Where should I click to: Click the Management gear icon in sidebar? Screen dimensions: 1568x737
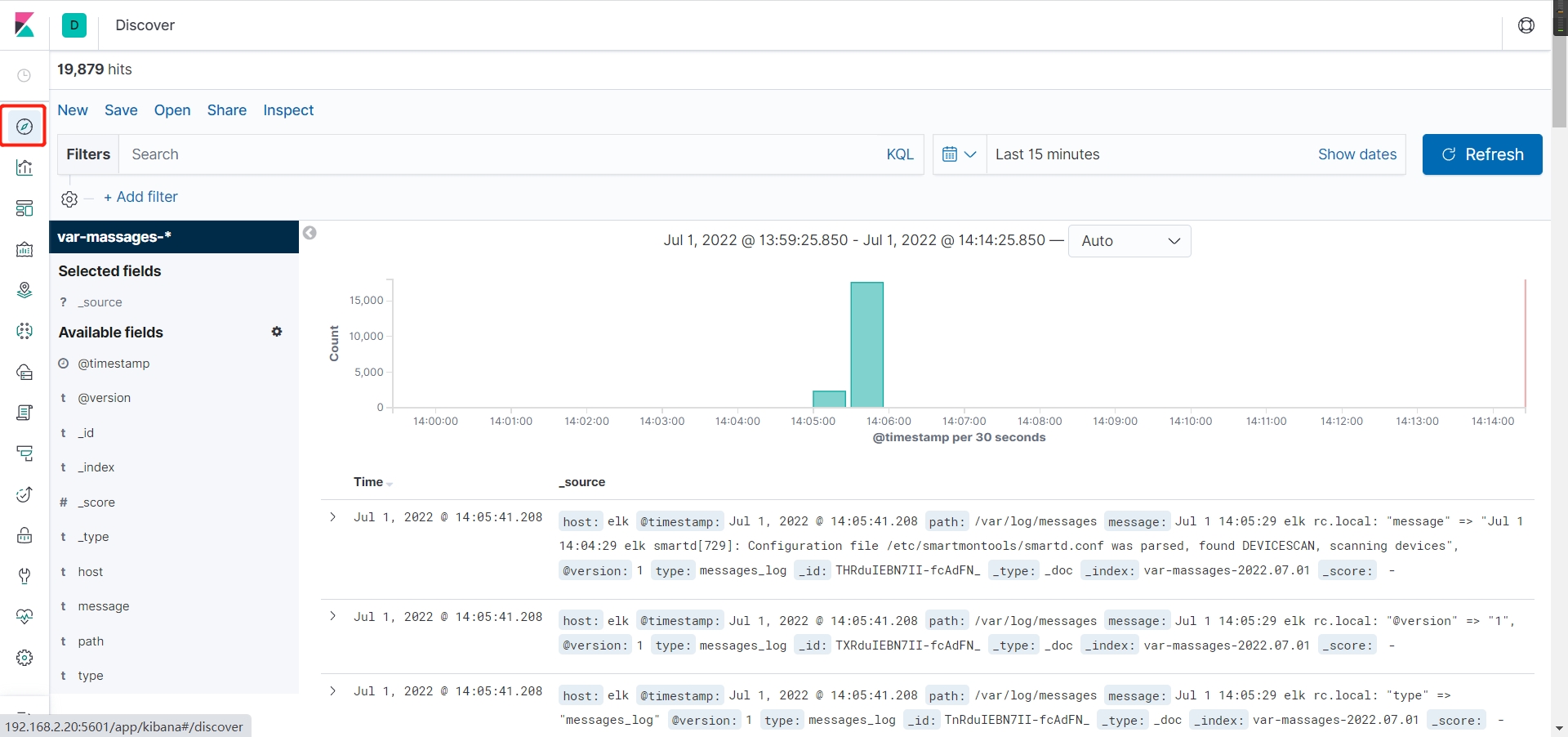pyautogui.click(x=24, y=658)
